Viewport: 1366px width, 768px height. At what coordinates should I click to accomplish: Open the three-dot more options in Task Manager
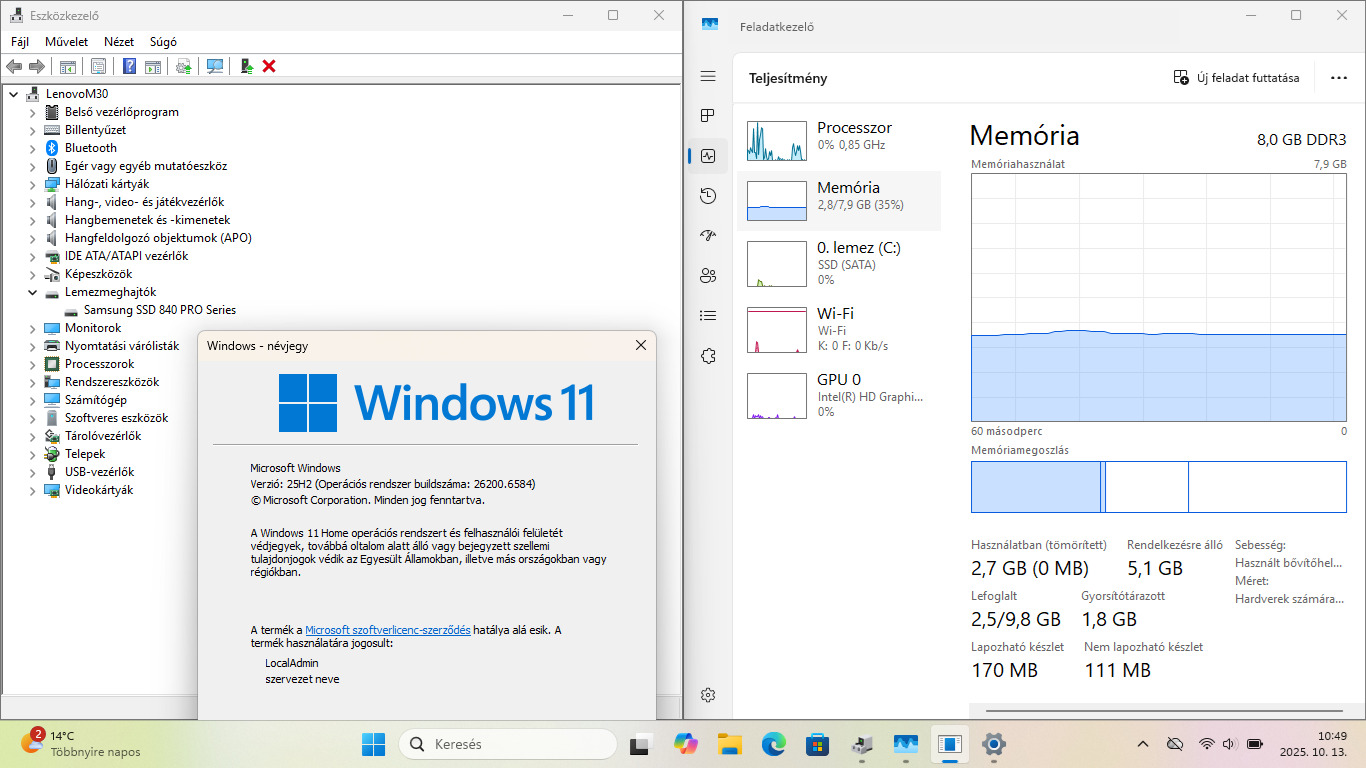point(1339,78)
